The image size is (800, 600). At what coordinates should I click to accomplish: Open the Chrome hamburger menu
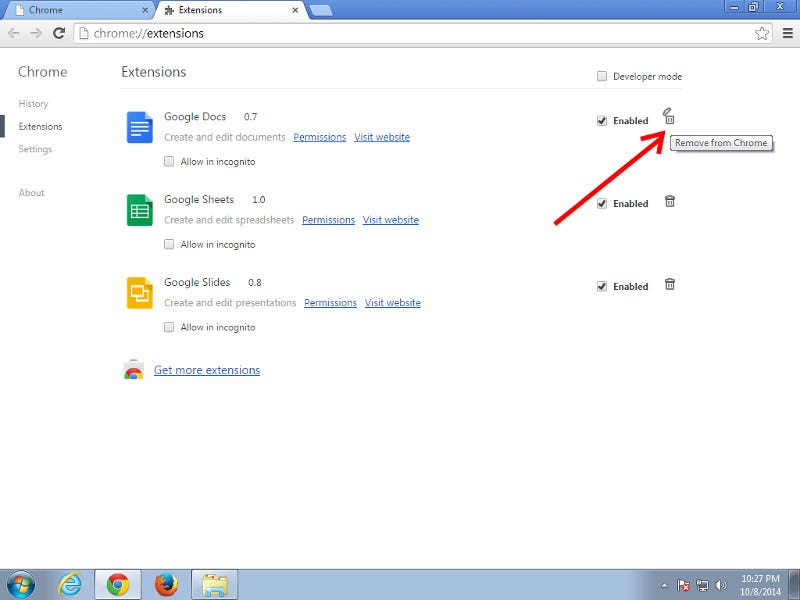788,34
